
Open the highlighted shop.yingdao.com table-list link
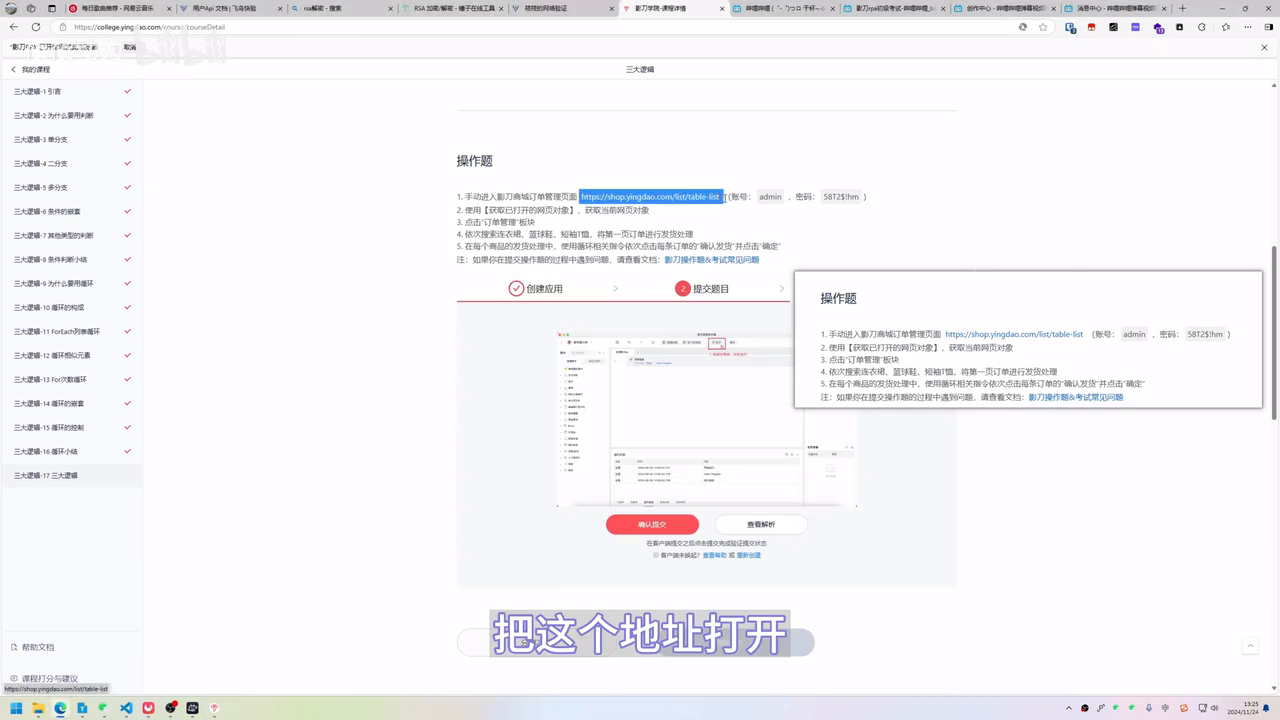tap(650, 197)
